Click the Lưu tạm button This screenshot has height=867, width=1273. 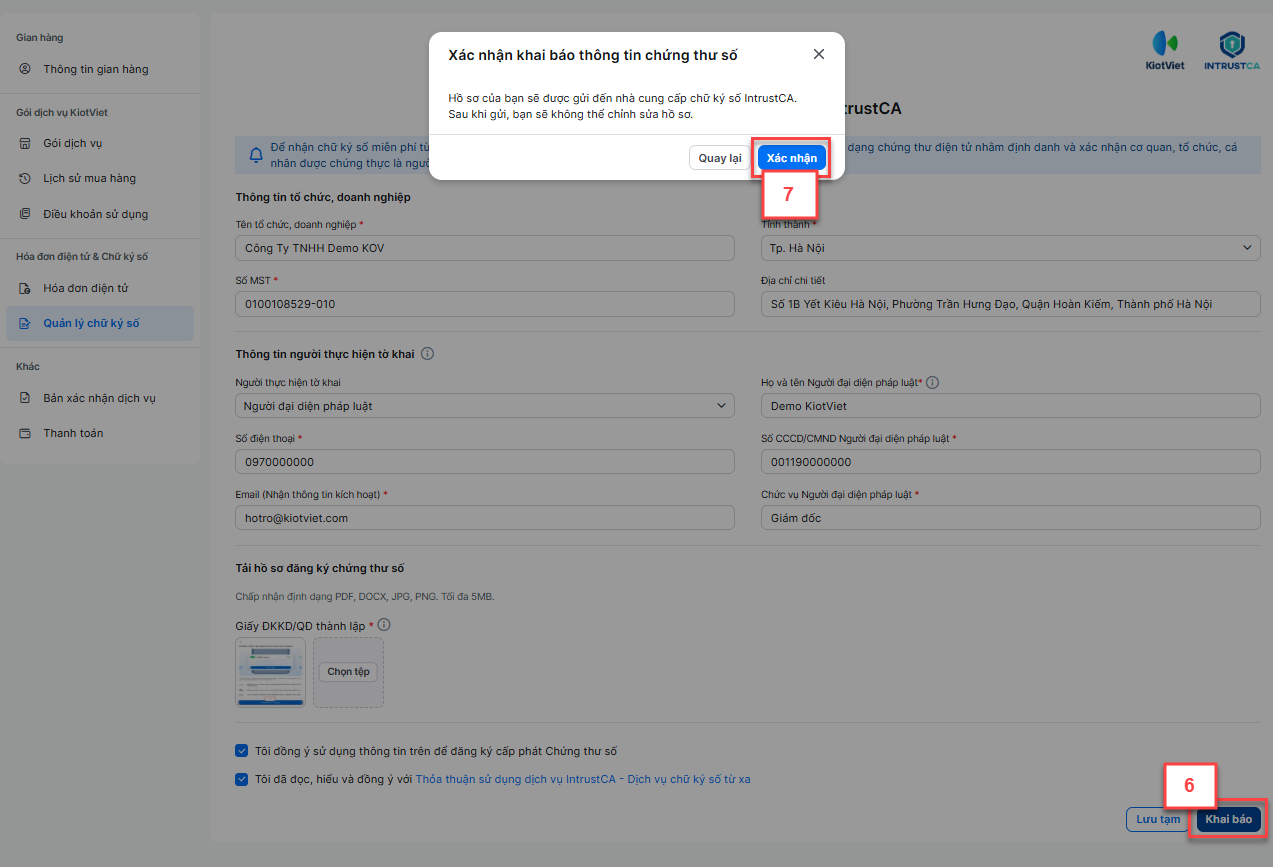click(x=1158, y=819)
